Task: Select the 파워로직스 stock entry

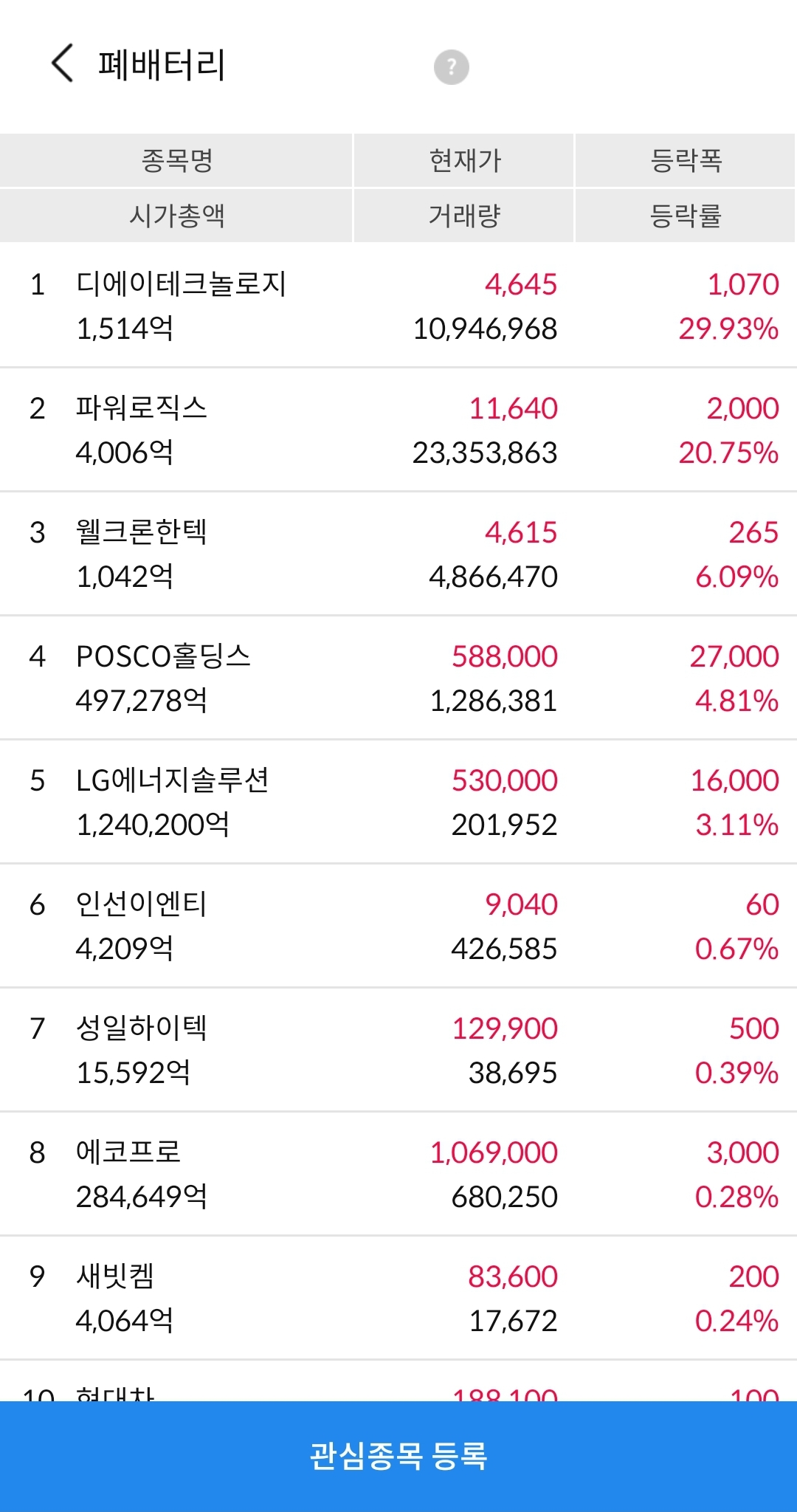Action: coord(398,430)
